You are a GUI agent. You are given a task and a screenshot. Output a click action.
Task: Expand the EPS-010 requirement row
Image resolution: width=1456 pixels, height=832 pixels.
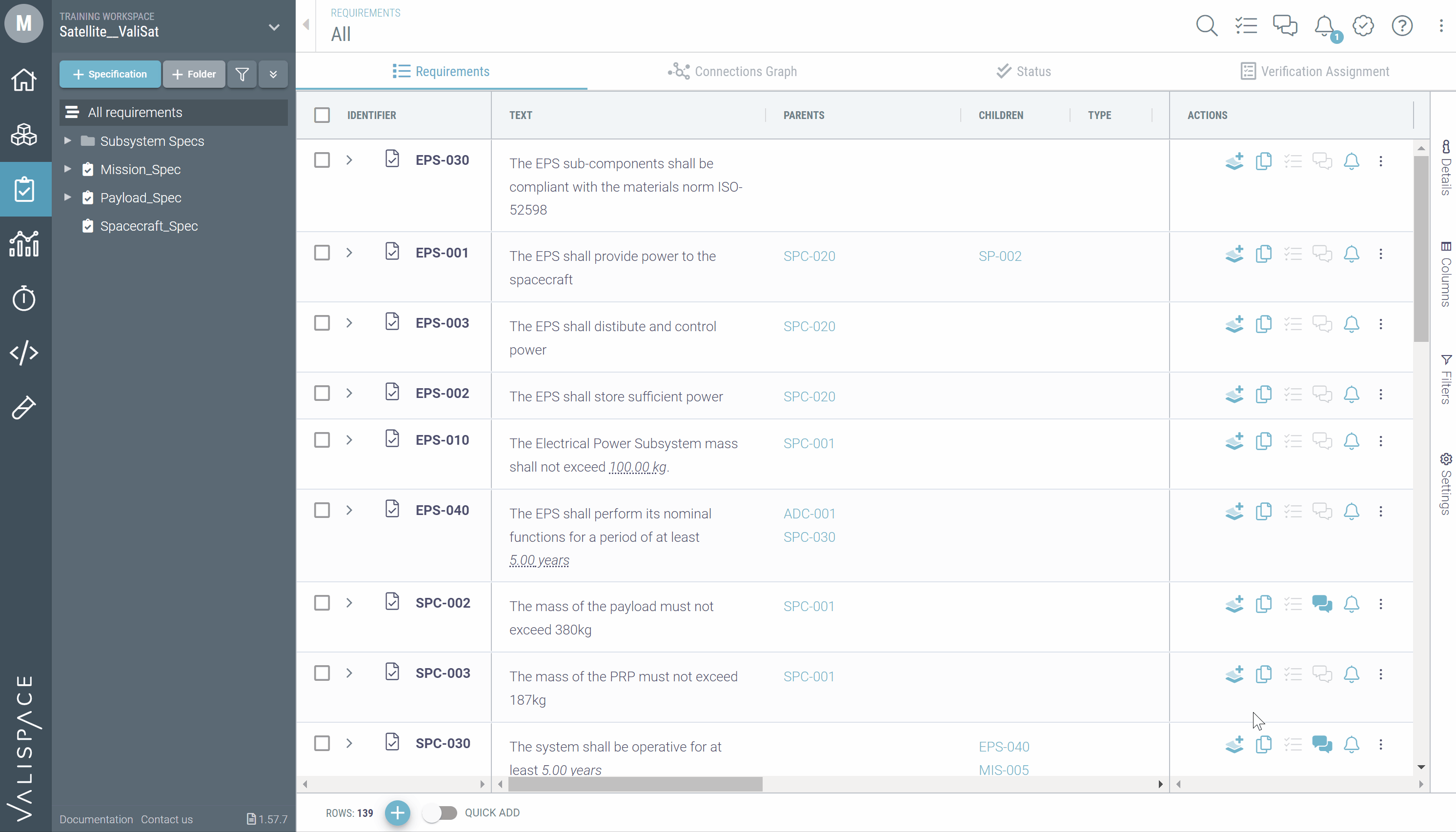pyautogui.click(x=349, y=440)
